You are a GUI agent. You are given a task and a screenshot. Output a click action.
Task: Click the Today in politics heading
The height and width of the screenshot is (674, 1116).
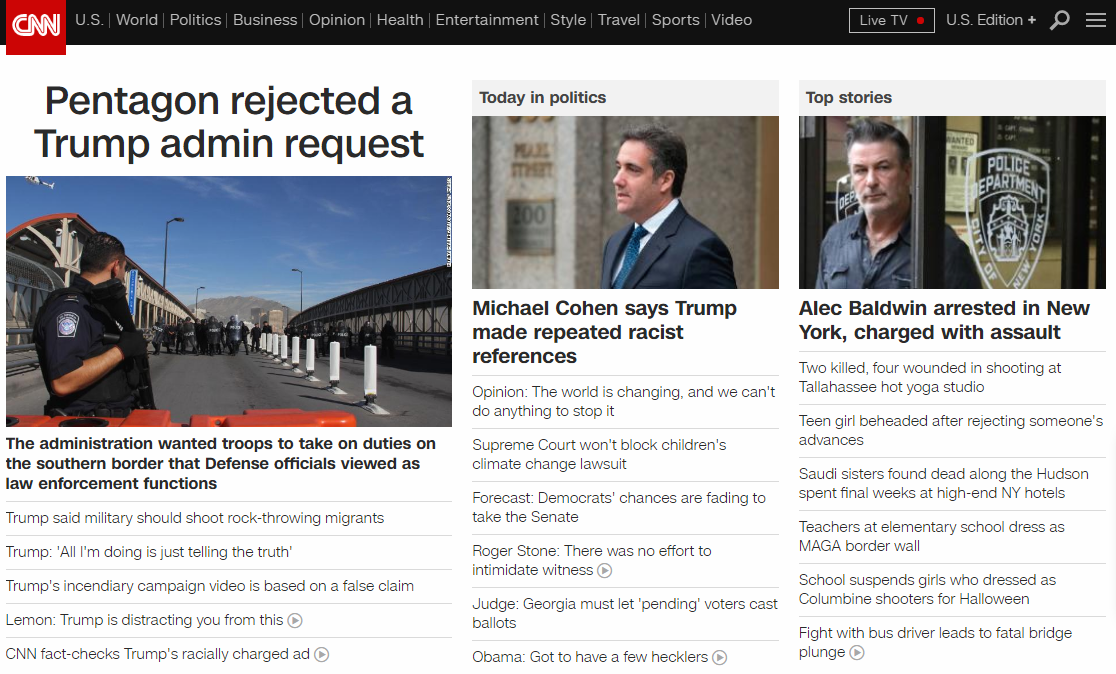(x=542, y=98)
